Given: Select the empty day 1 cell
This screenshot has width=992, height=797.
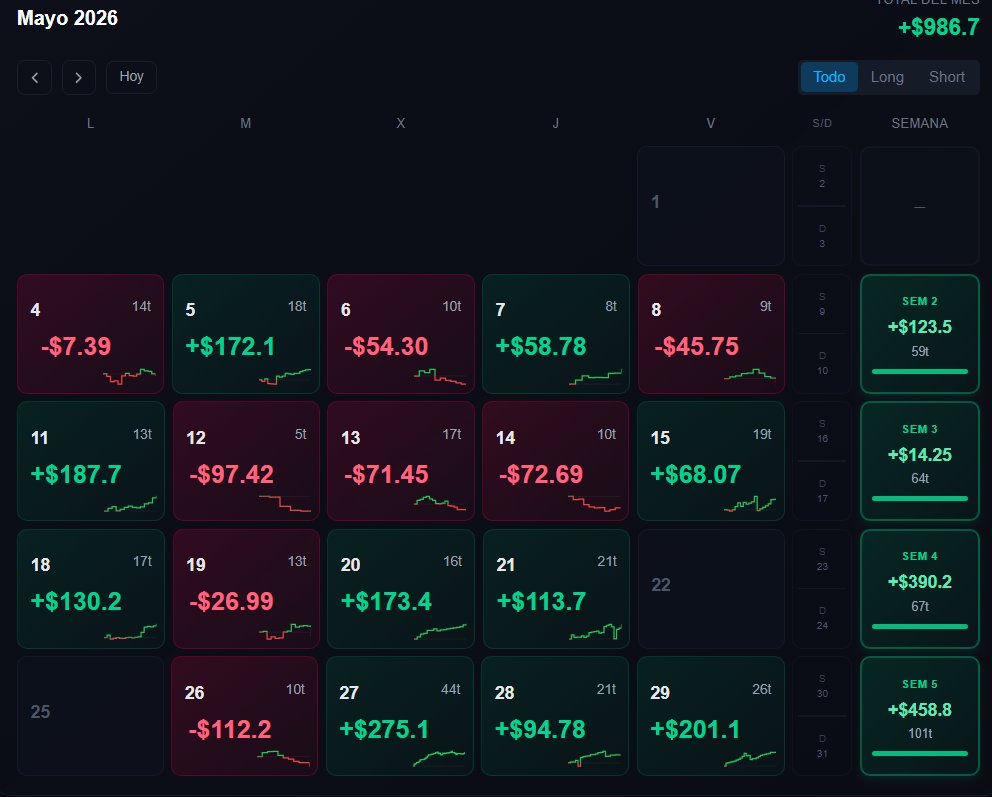Looking at the screenshot, I should (x=711, y=206).
